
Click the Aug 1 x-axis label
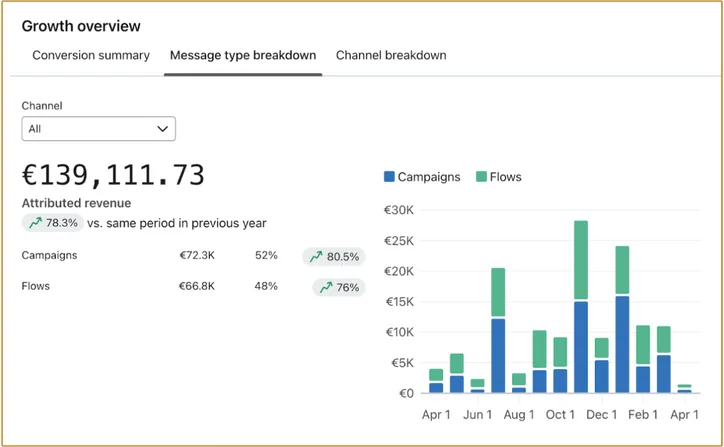tap(519, 415)
